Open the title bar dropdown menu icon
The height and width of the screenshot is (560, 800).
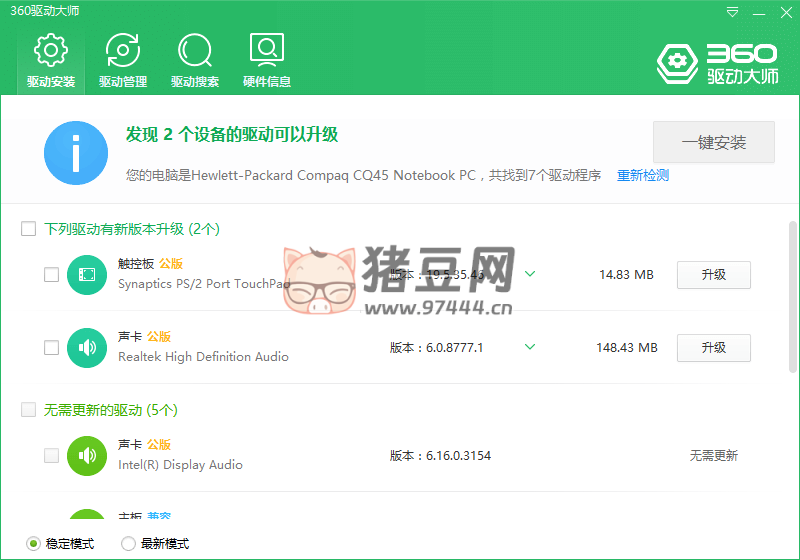[733, 12]
